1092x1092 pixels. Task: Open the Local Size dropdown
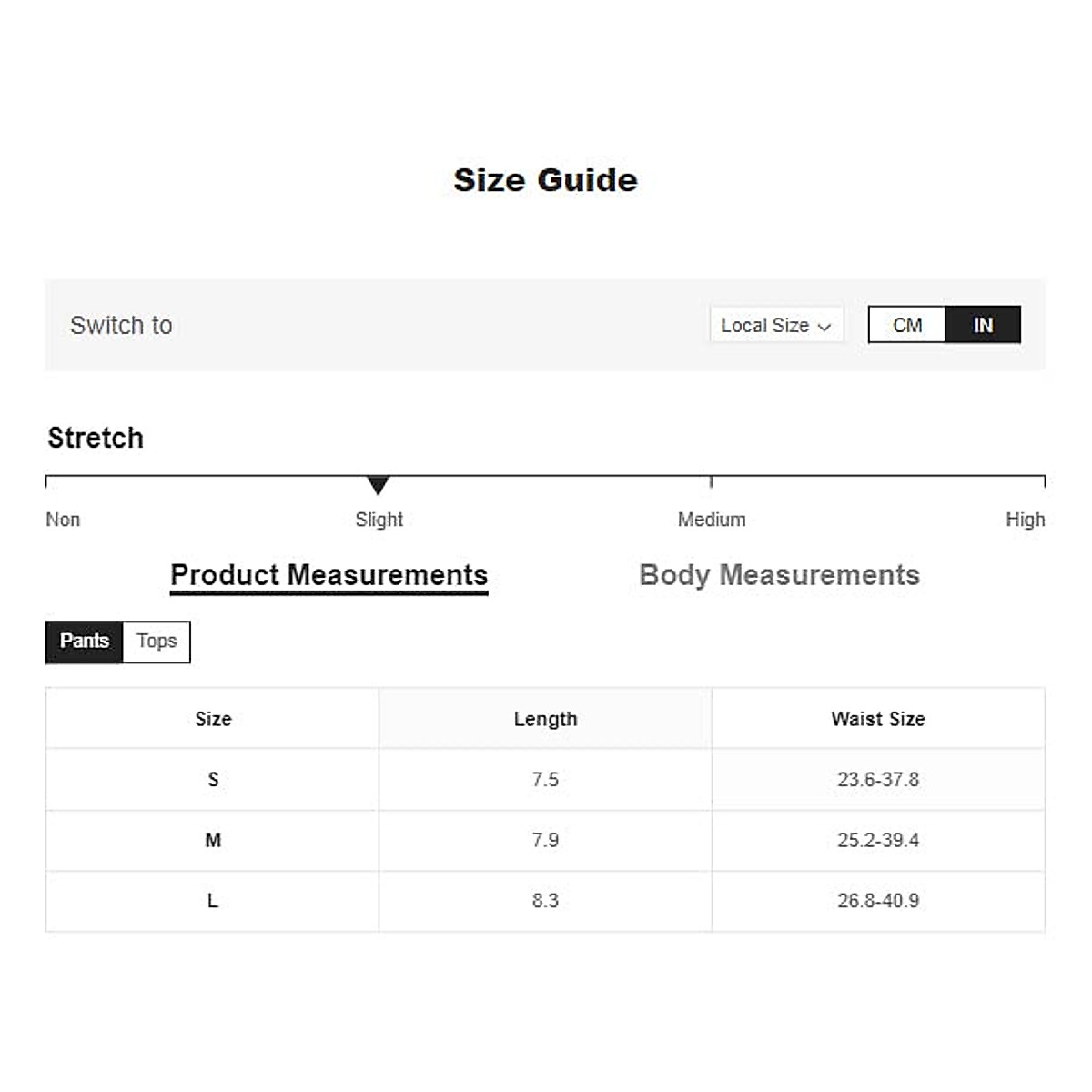[775, 325]
